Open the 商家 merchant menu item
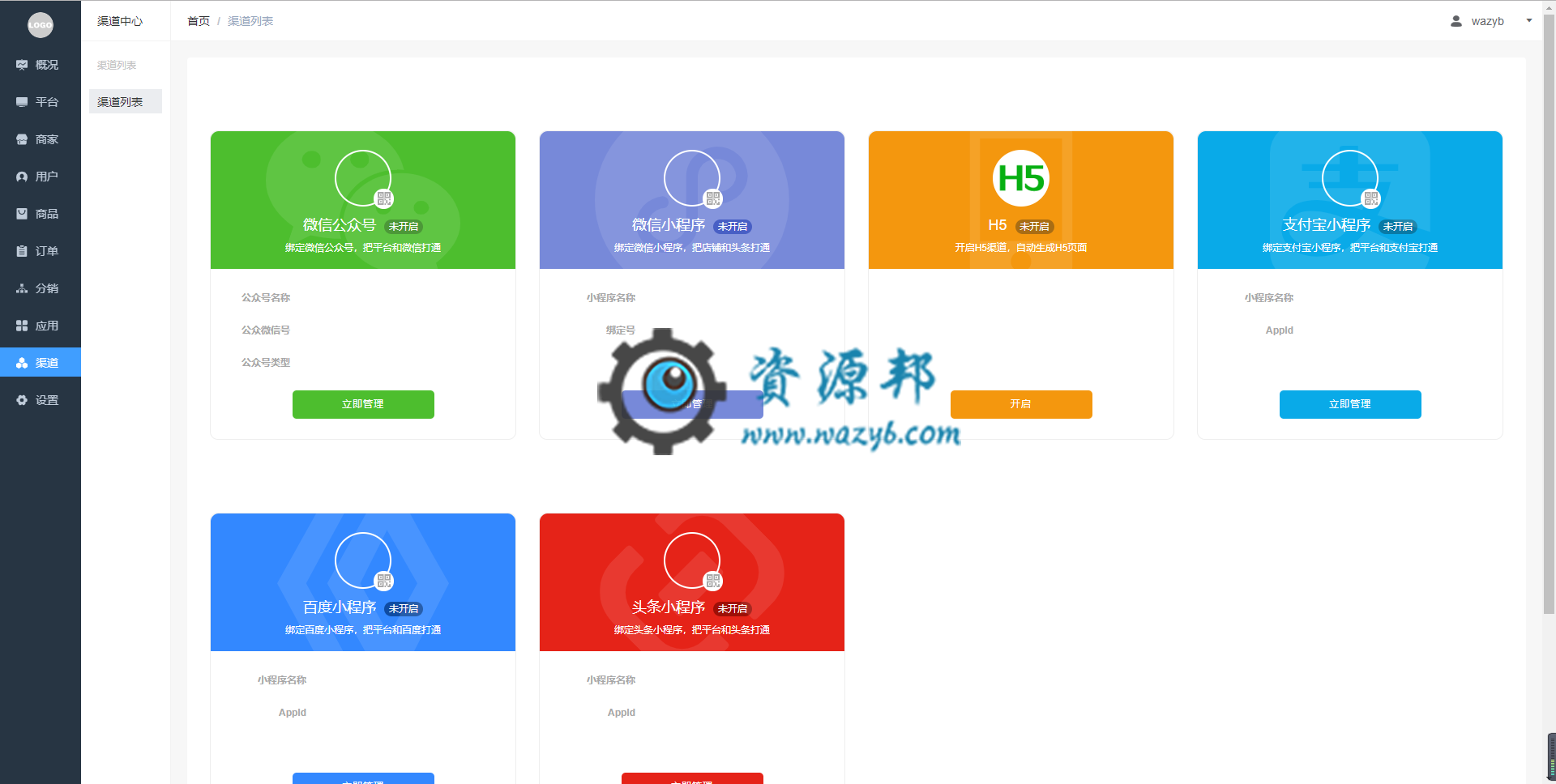1556x784 pixels. pyautogui.click(x=41, y=139)
